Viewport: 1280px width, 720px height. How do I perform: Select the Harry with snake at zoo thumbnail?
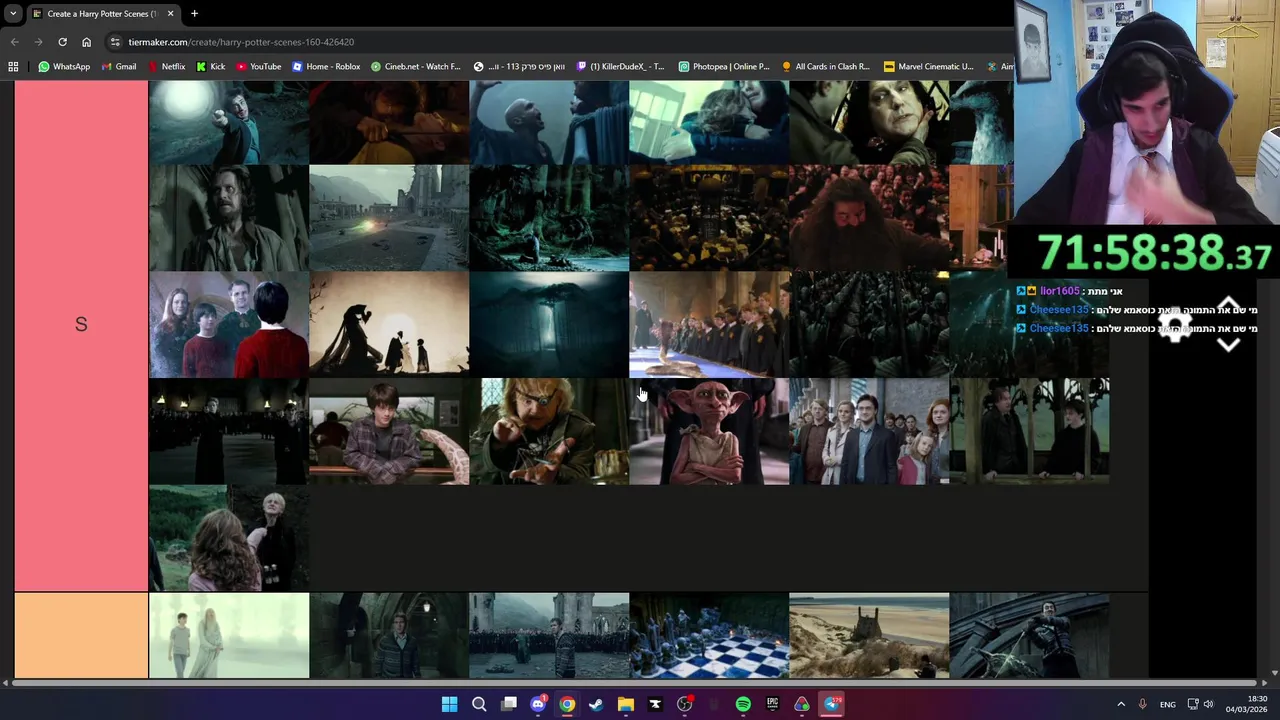(x=389, y=431)
